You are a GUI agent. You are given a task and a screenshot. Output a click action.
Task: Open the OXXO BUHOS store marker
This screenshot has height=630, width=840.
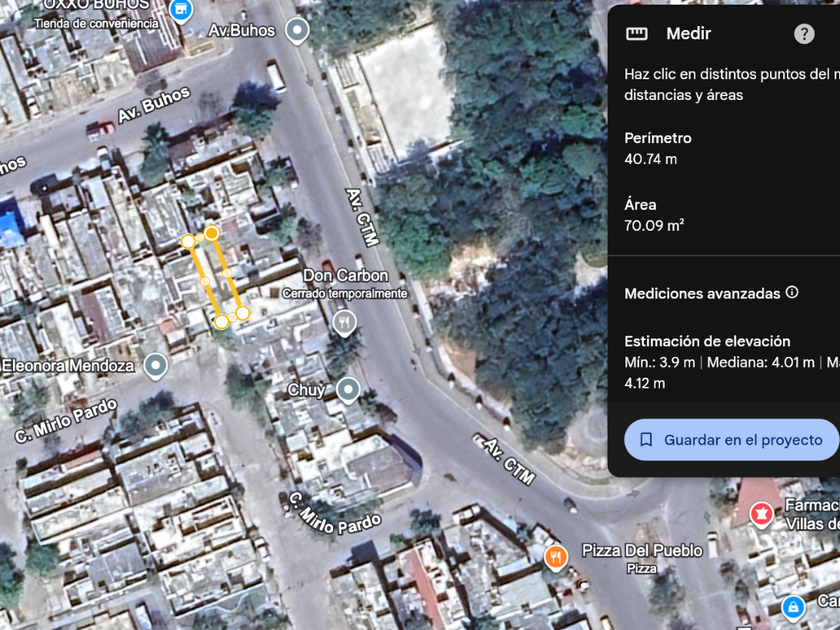181,10
